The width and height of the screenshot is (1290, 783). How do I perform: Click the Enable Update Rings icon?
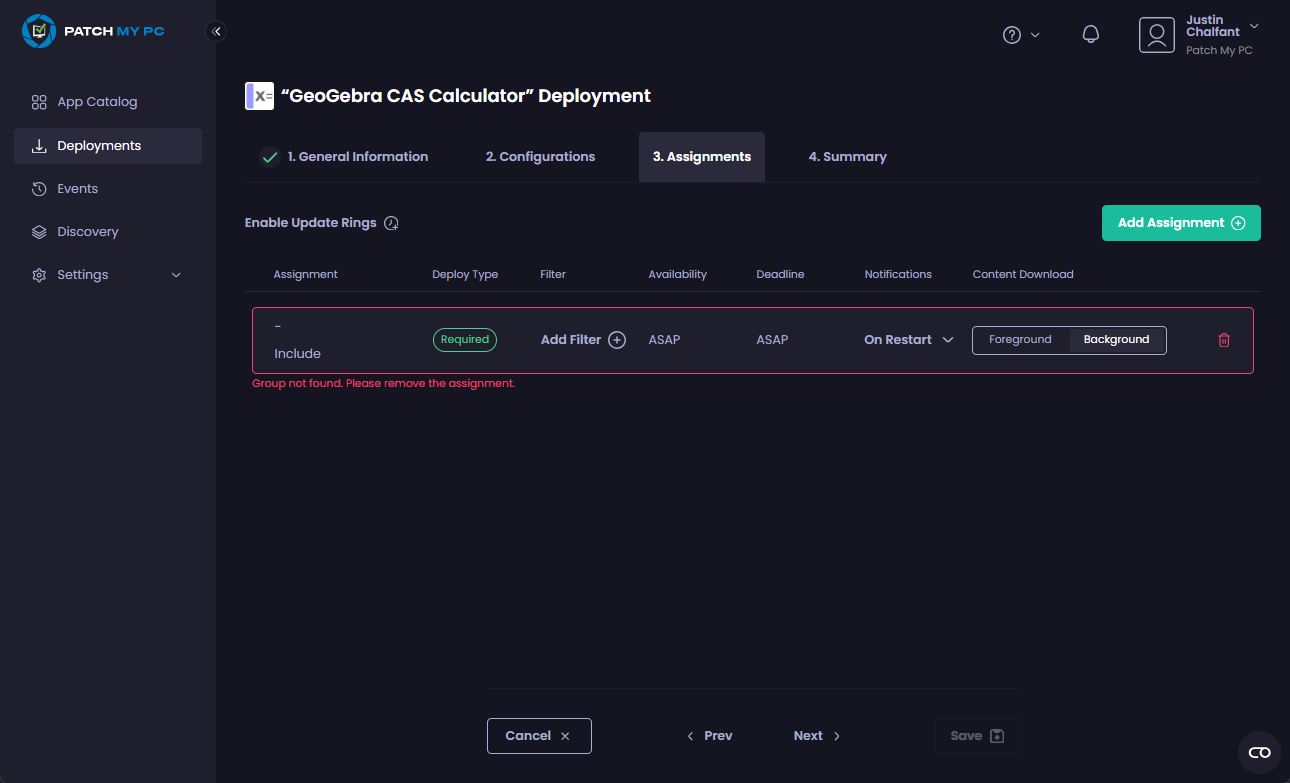click(x=392, y=223)
